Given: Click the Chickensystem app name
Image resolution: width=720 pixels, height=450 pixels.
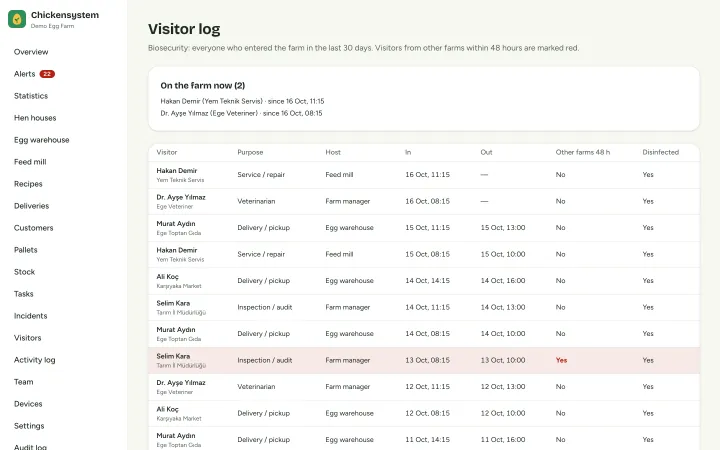Looking at the screenshot, I should click(x=65, y=15).
